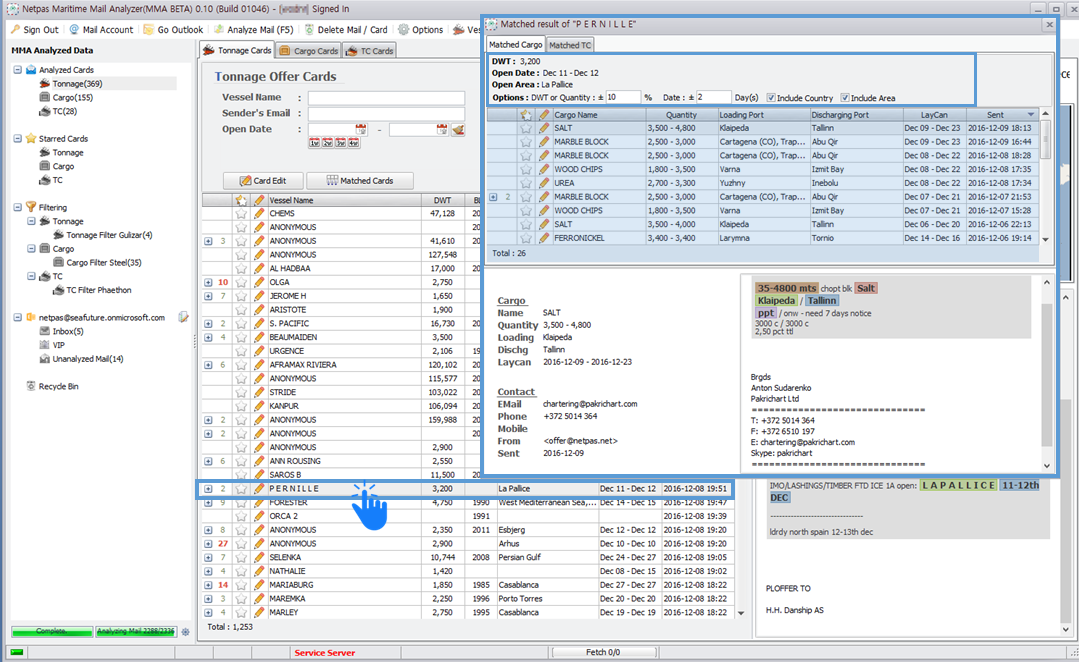Star the AFRAMAX RIVIERA card
Image resolution: width=1079 pixels, height=662 pixels.
241,365
